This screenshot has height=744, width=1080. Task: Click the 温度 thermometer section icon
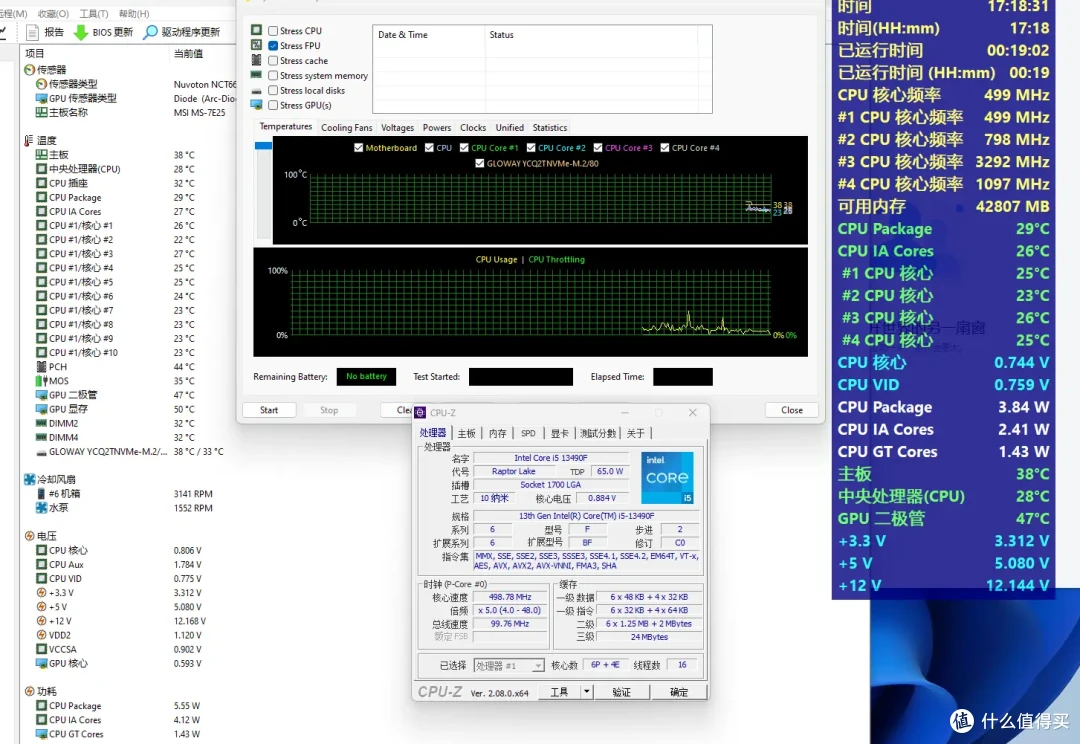click(x=29, y=141)
